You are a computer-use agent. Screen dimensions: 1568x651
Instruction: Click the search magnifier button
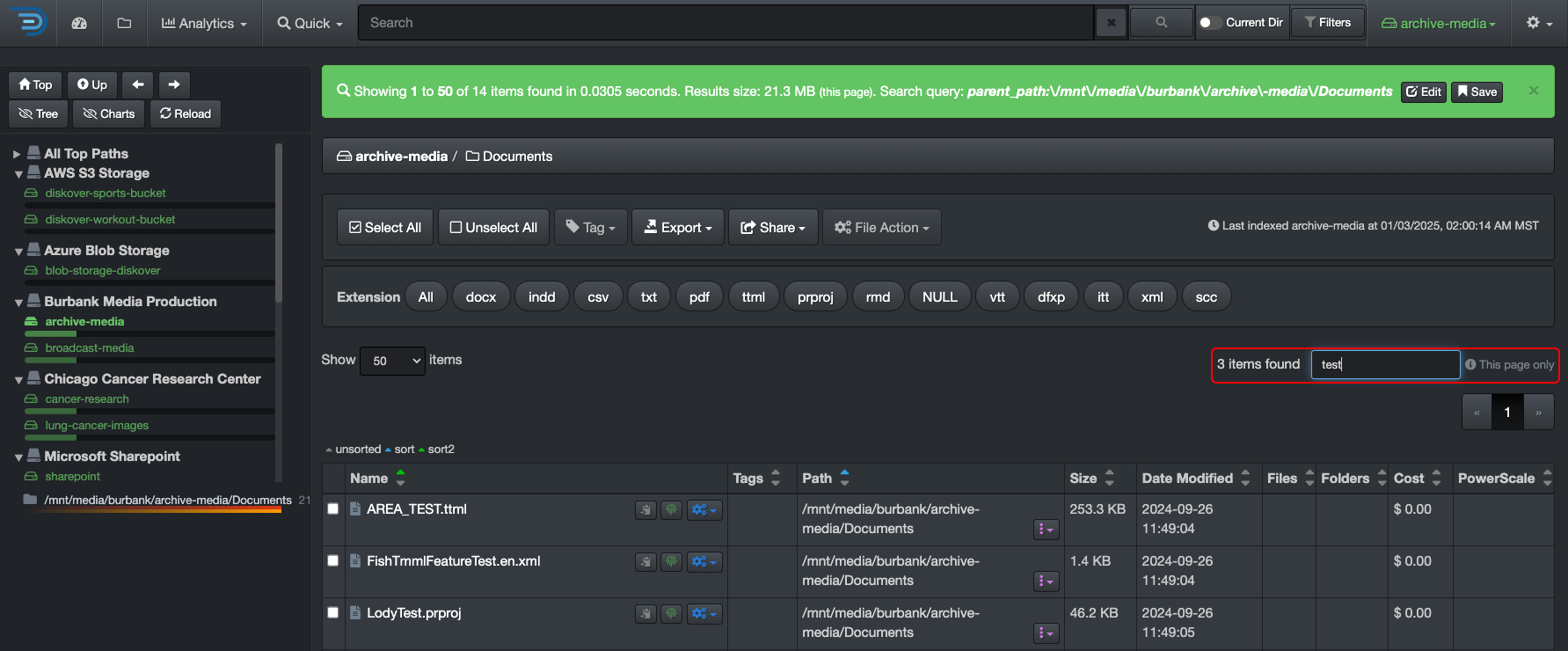coord(1161,23)
